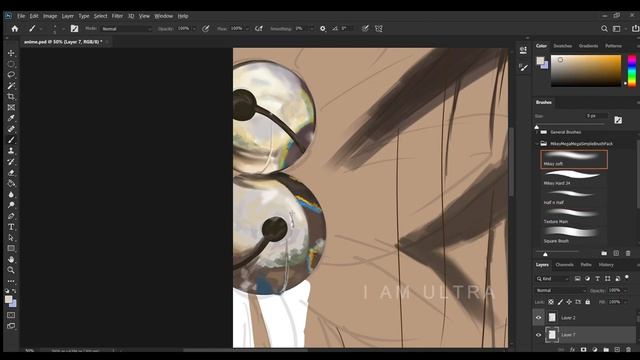Select the Magic Wand tool

(x=11, y=86)
